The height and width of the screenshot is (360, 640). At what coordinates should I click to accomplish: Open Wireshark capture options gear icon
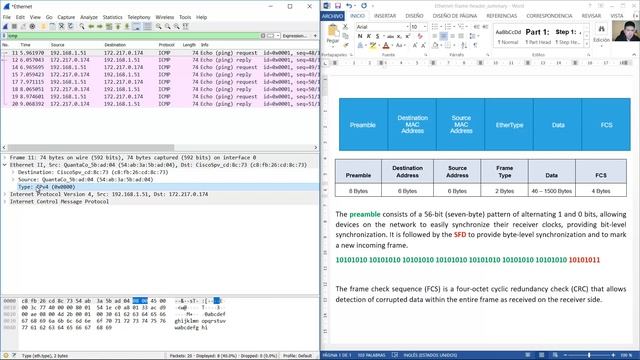coord(32,26)
